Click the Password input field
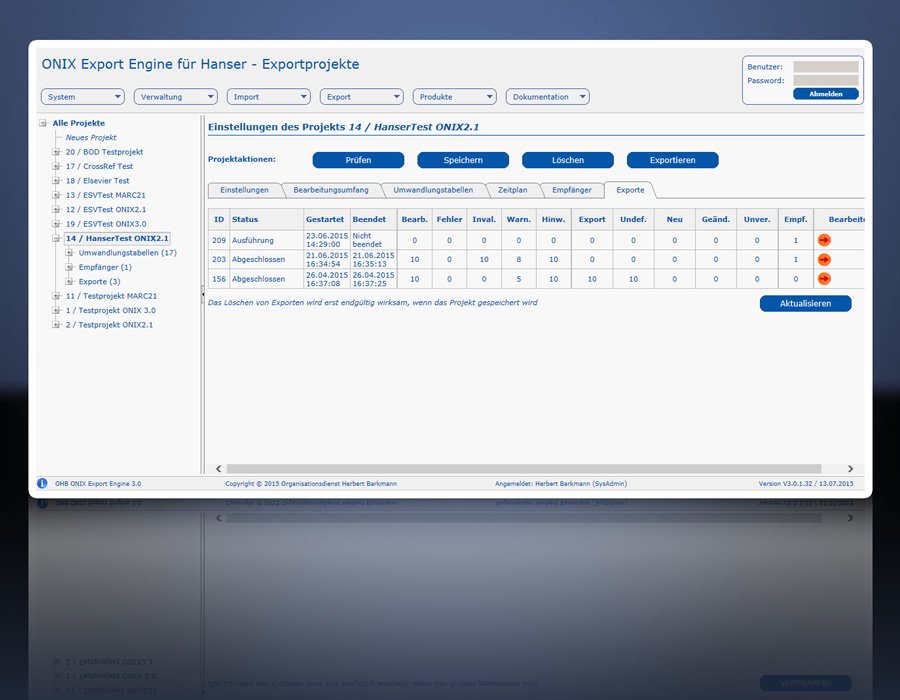 coord(826,80)
